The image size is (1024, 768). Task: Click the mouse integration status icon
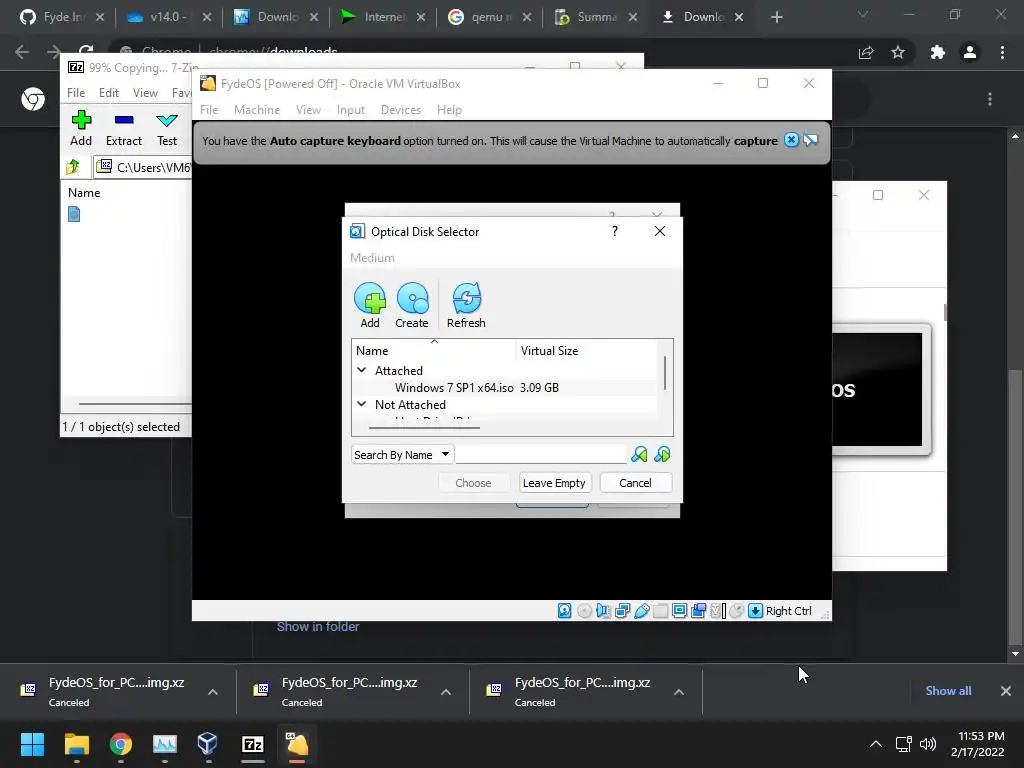(737, 611)
